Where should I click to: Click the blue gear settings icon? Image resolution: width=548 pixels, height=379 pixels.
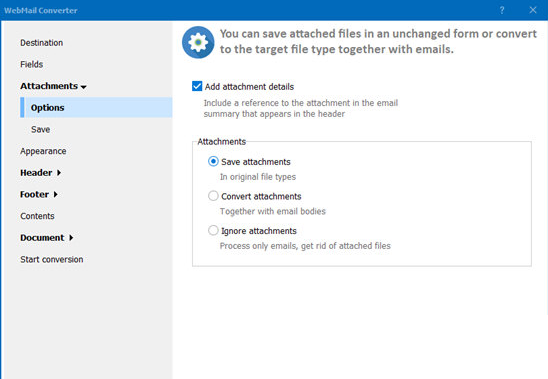click(198, 42)
